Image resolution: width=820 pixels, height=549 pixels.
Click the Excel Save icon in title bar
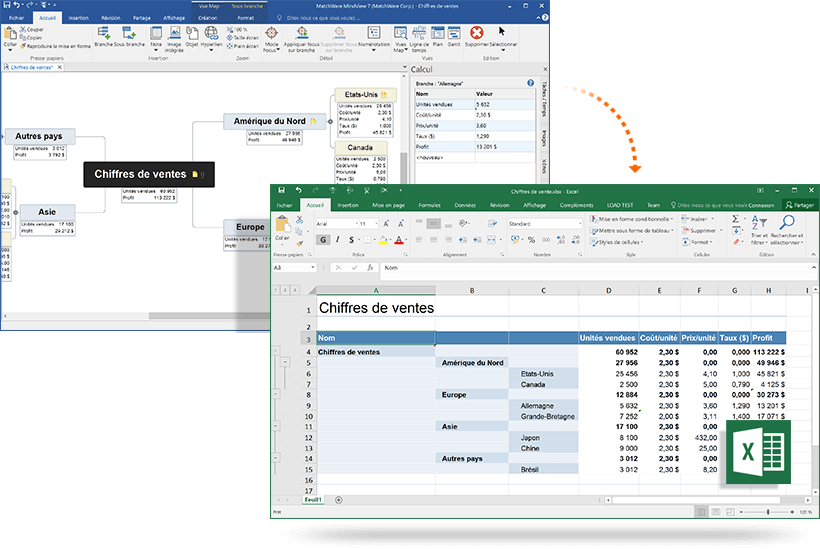coord(283,190)
